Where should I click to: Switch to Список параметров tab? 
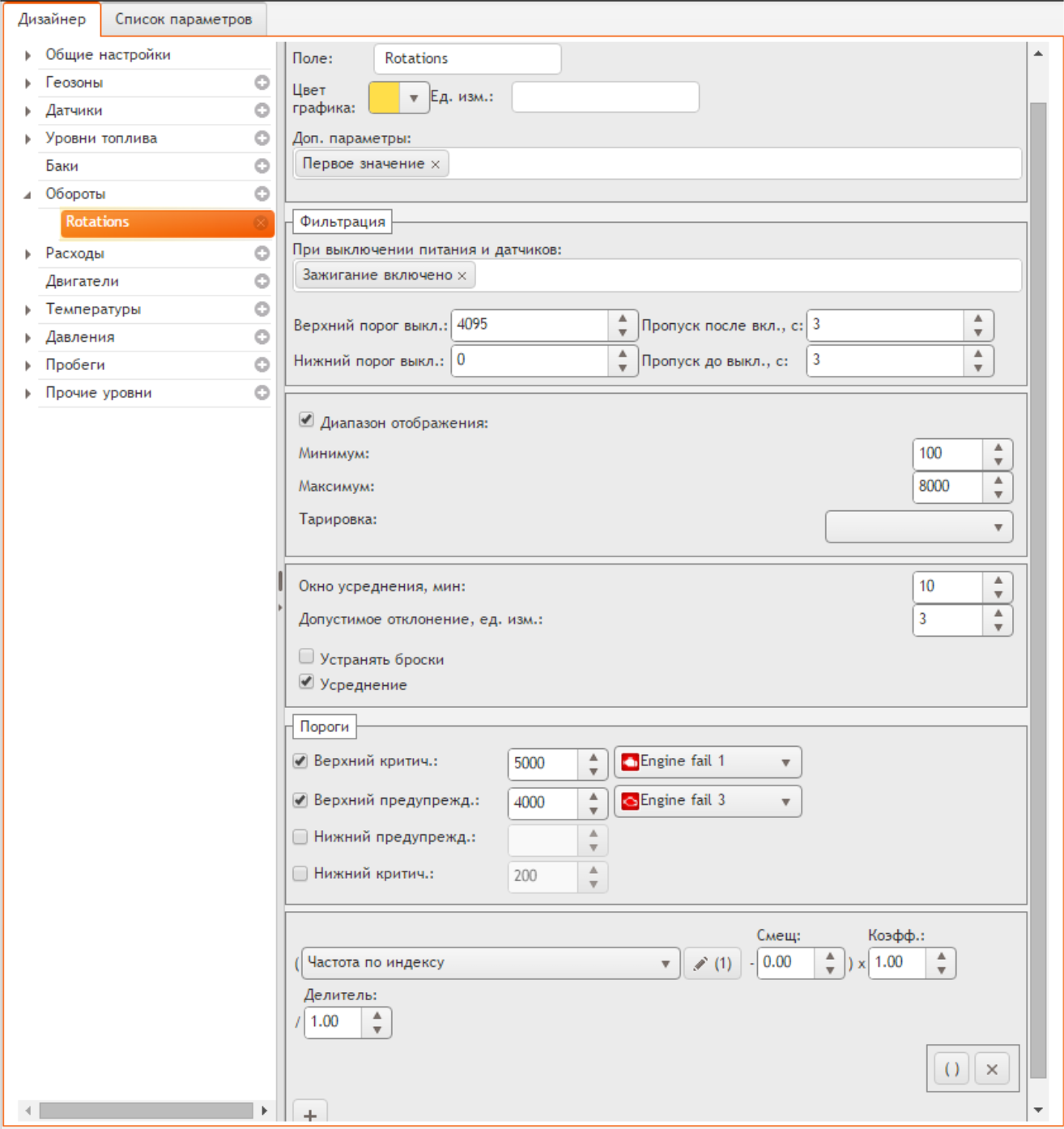click(x=183, y=19)
